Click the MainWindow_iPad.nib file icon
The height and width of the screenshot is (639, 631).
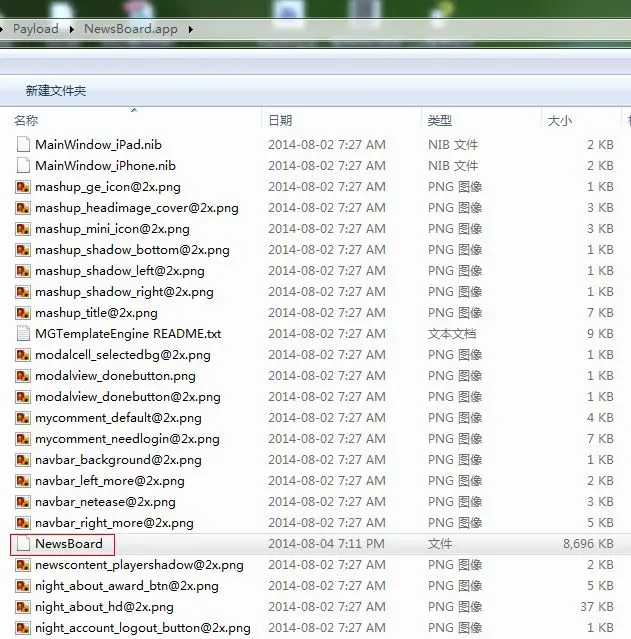tap(23, 145)
